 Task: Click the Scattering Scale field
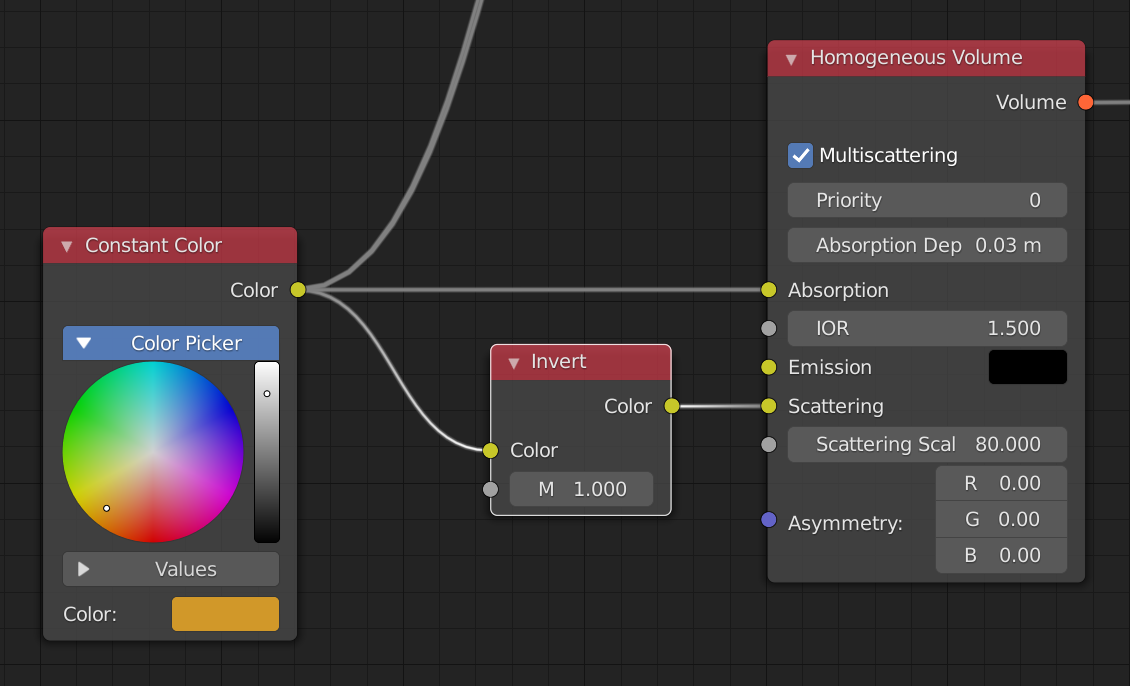[x=927, y=444]
